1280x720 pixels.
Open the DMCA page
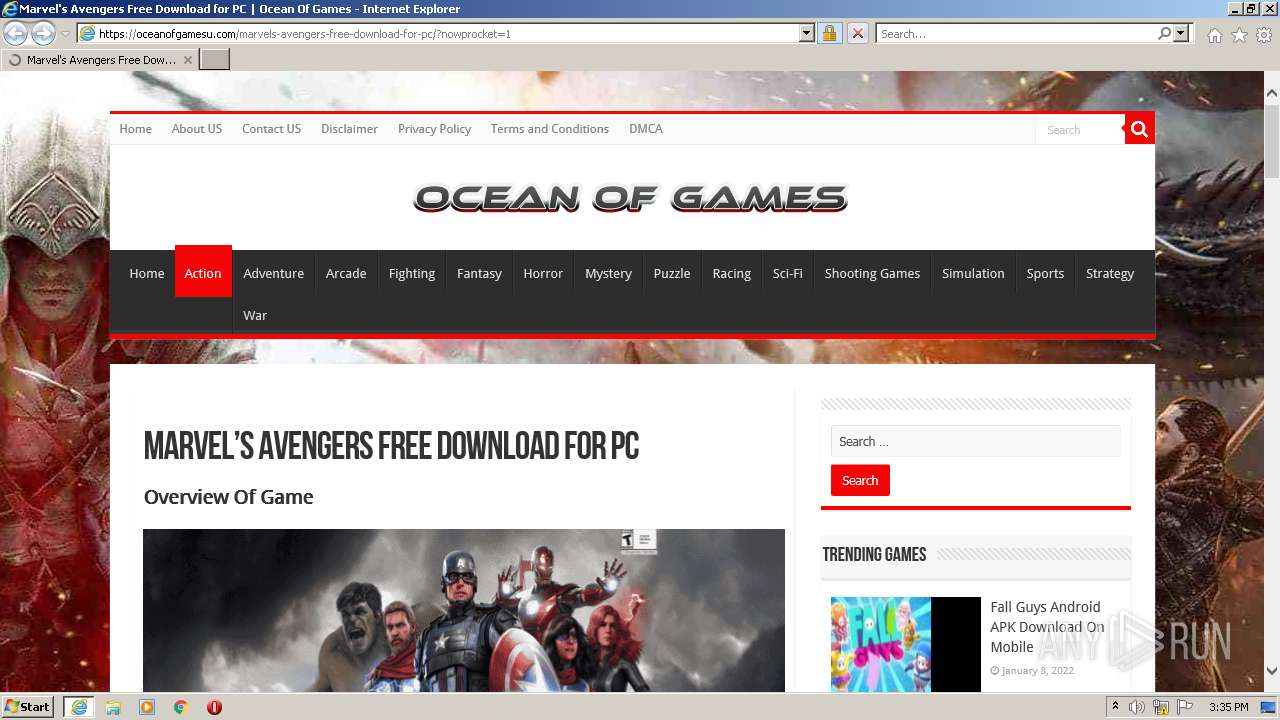coord(645,129)
